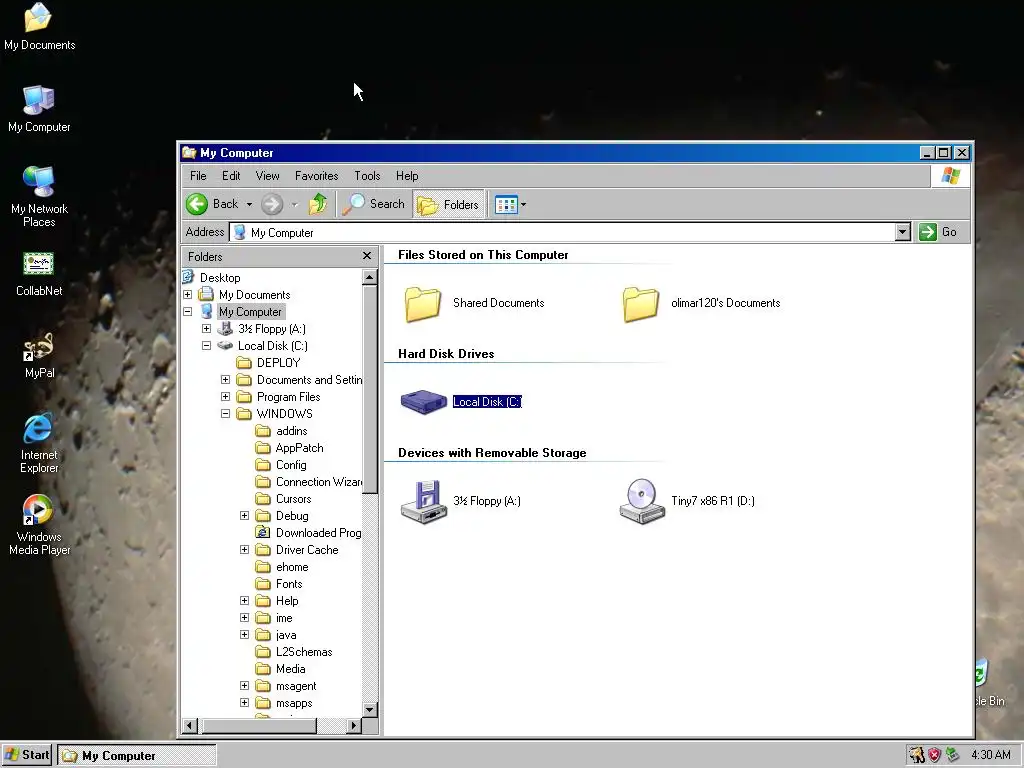Click the green tray icon beside the clock
The height and width of the screenshot is (768, 1024).
[953, 755]
